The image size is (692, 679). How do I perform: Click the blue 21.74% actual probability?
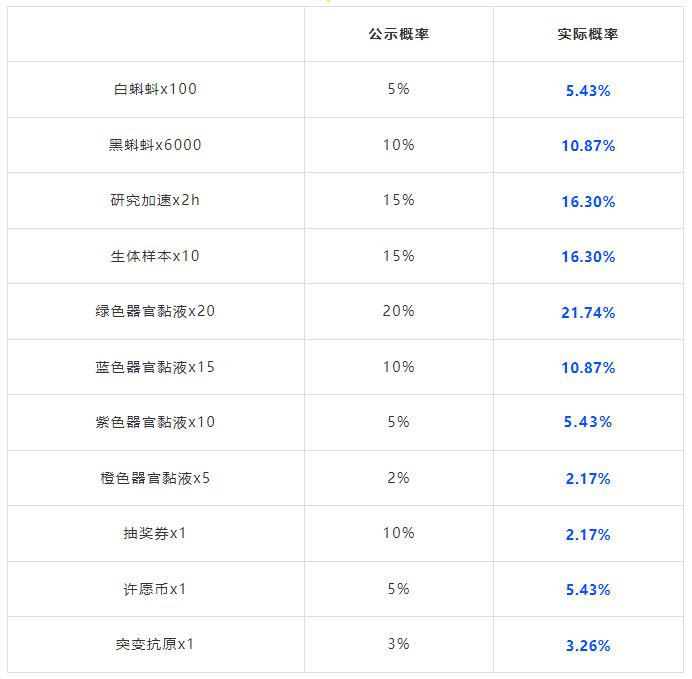click(x=587, y=313)
